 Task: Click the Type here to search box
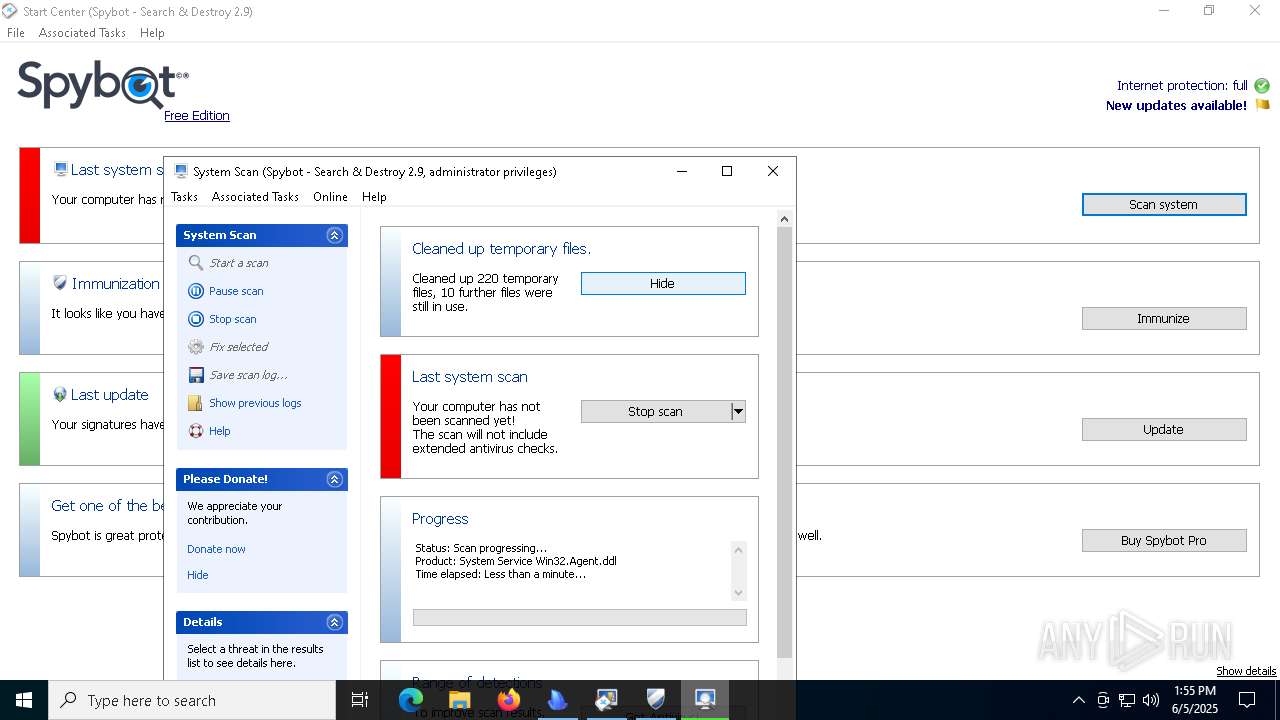[192, 700]
